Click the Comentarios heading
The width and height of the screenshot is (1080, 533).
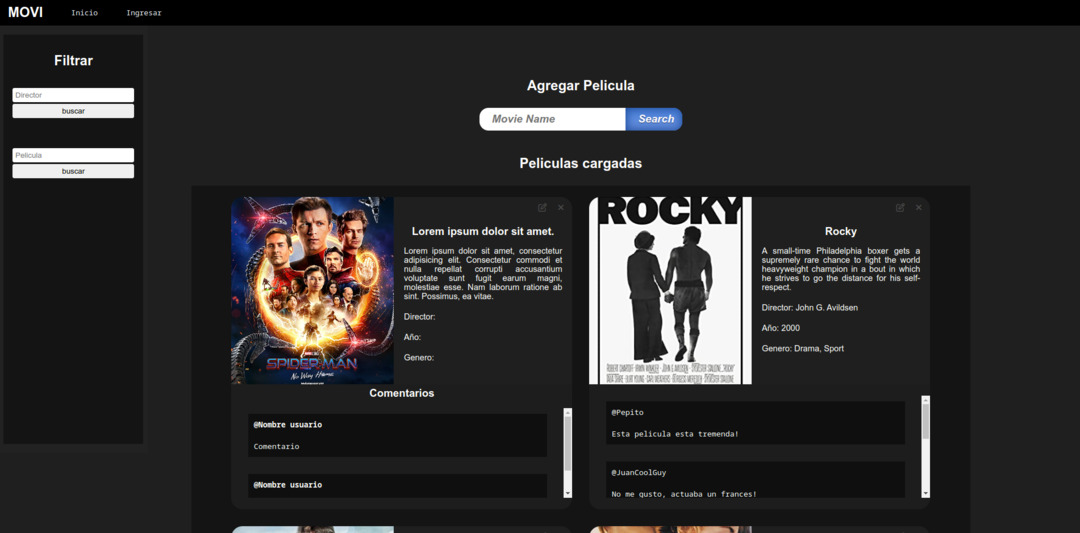tap(402, 393)
